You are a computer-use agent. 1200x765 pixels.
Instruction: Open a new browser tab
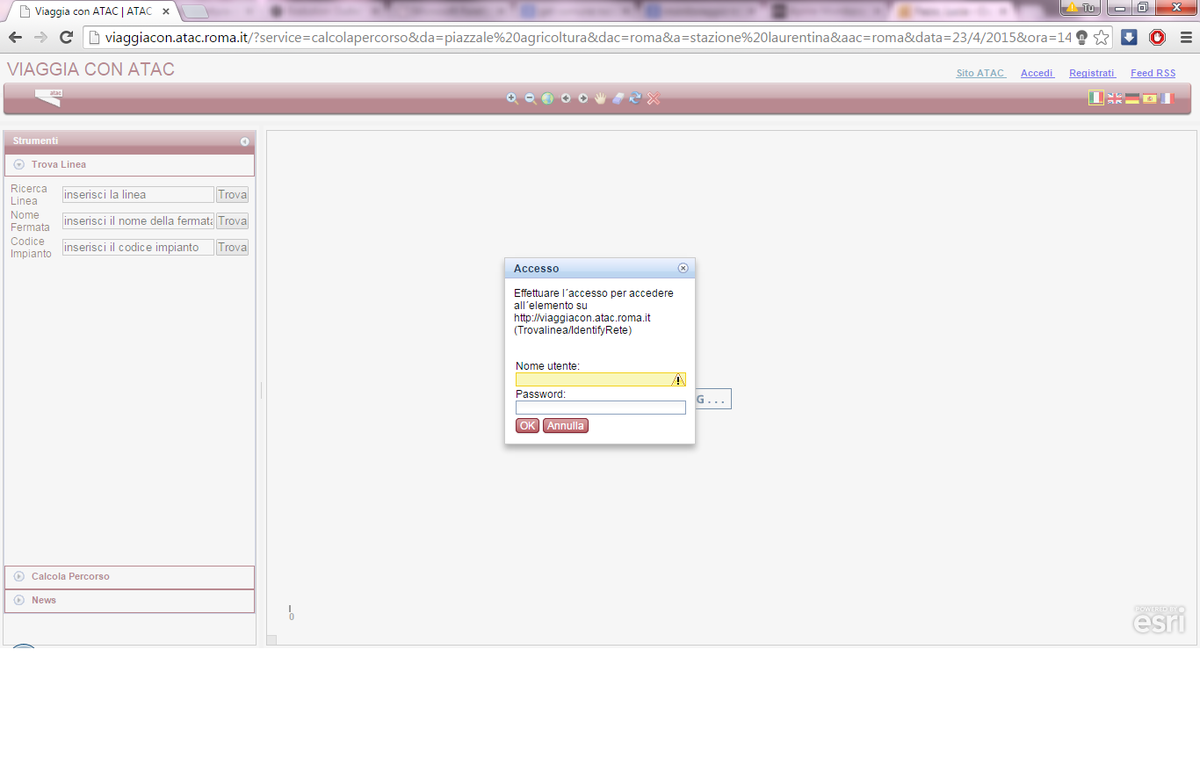coord(196,12)
